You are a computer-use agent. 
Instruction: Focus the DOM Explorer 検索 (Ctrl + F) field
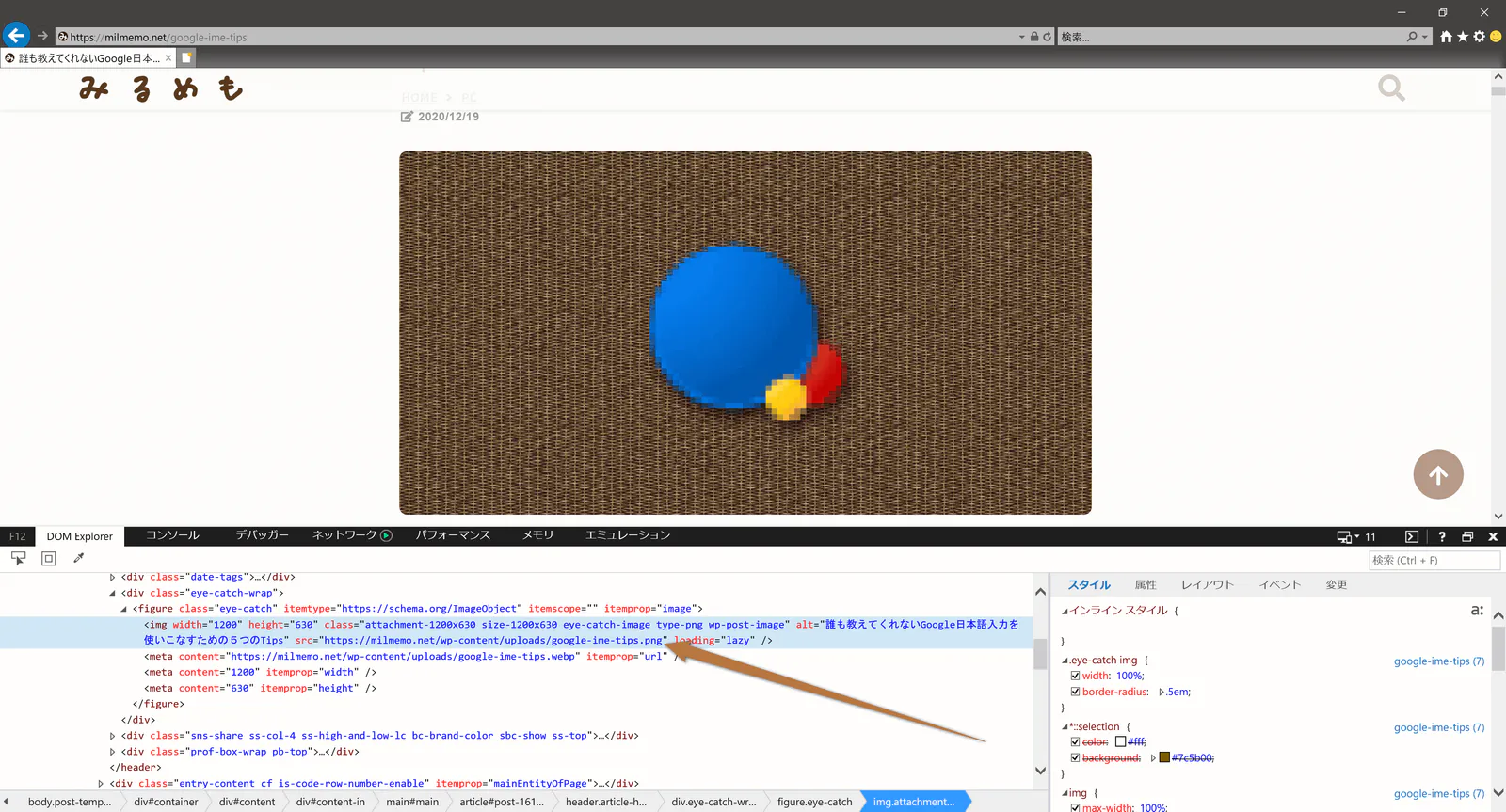pos(1434,560)
